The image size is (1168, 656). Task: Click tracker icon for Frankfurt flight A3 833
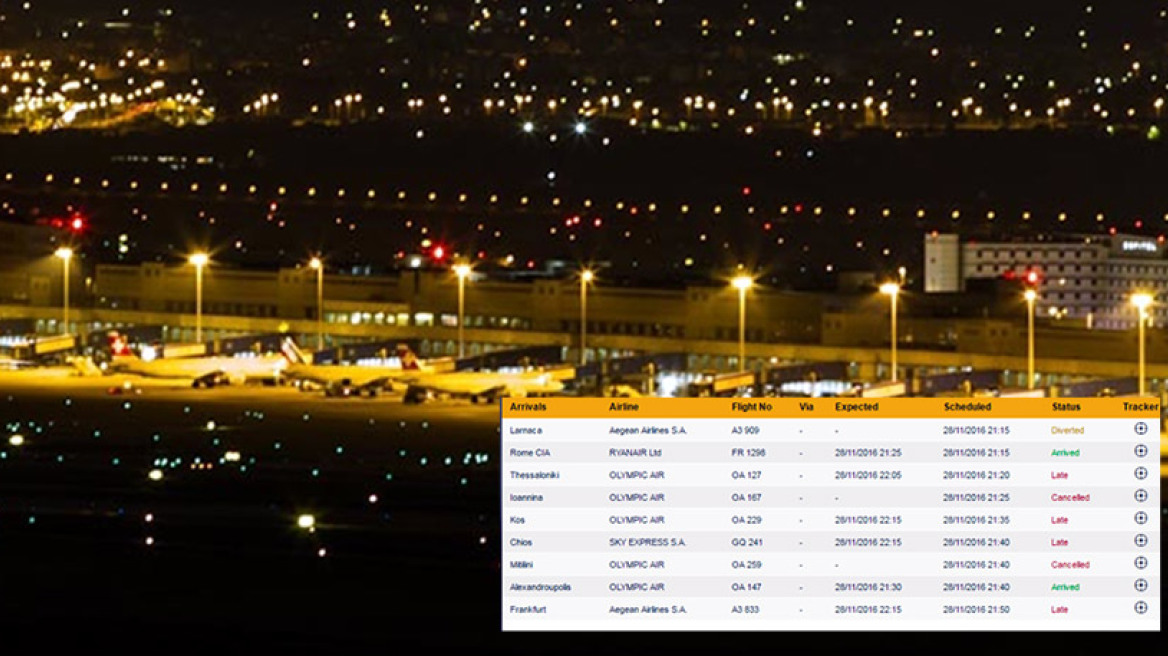[x=1140, y=608]
